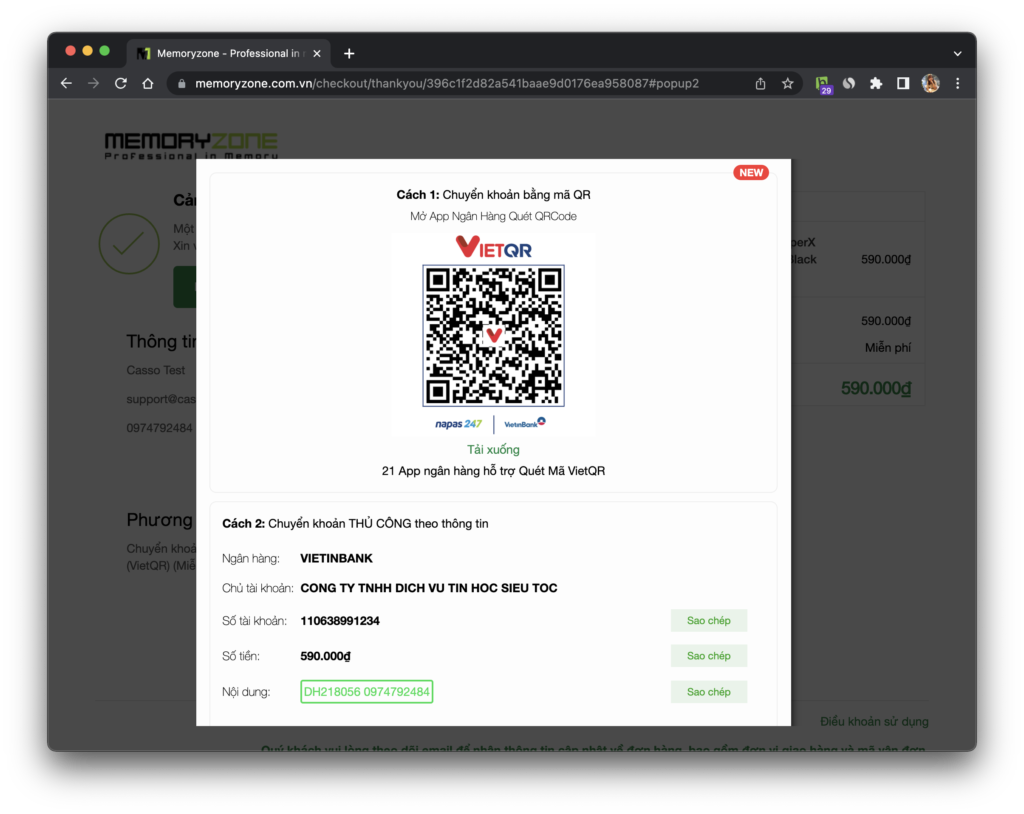Screen dimensions: 1024x814
Task: Open the Chrome profile avatar
Action: (931, 84)
